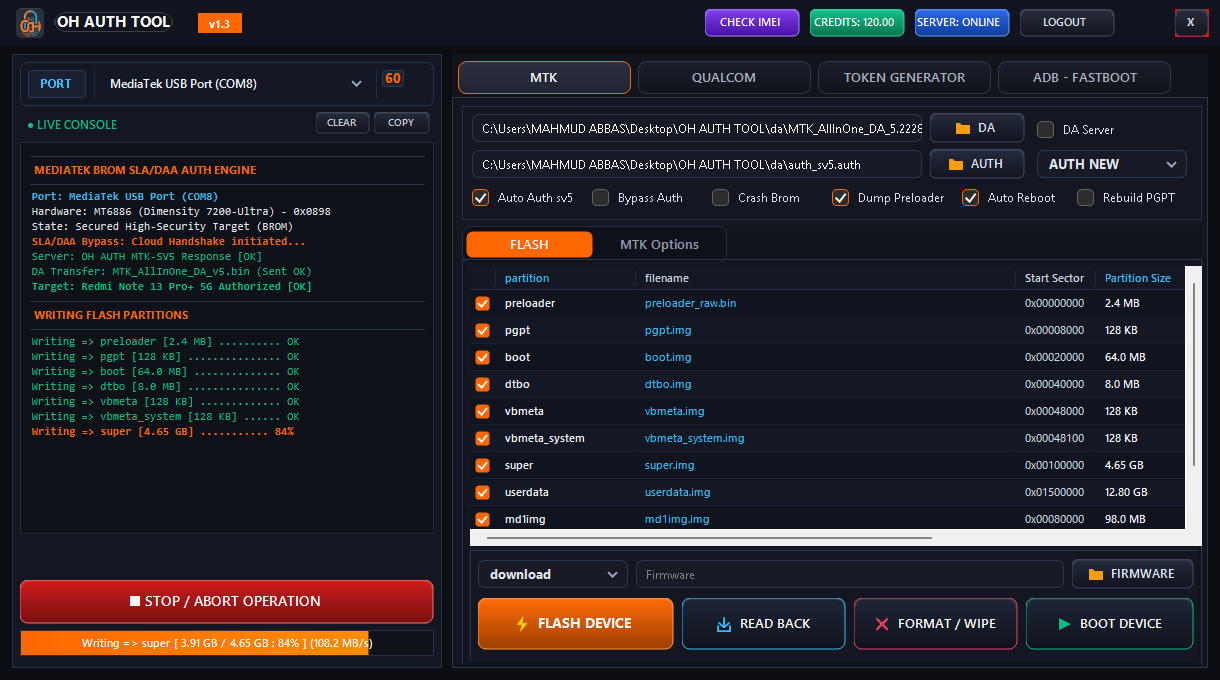Click the preloader_raw.bin filename cell
Screen dimensions: 1220x680
coord(690,303)
